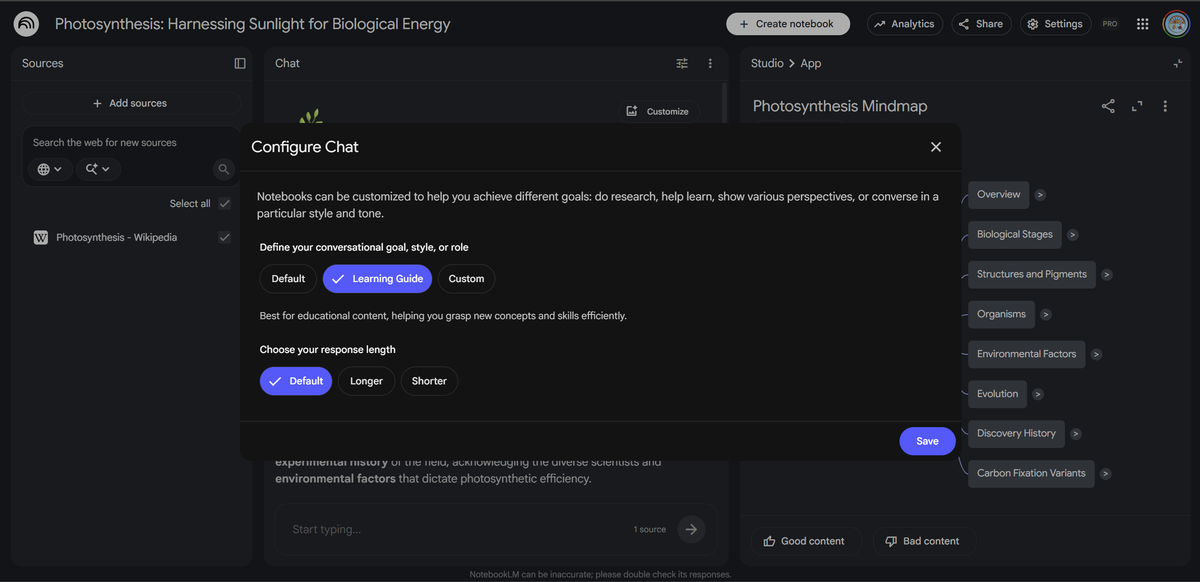Expand the Carbon Fixation Variants node
Image resolution: width=1200 pixels, height=582 pixels.
1105,473
